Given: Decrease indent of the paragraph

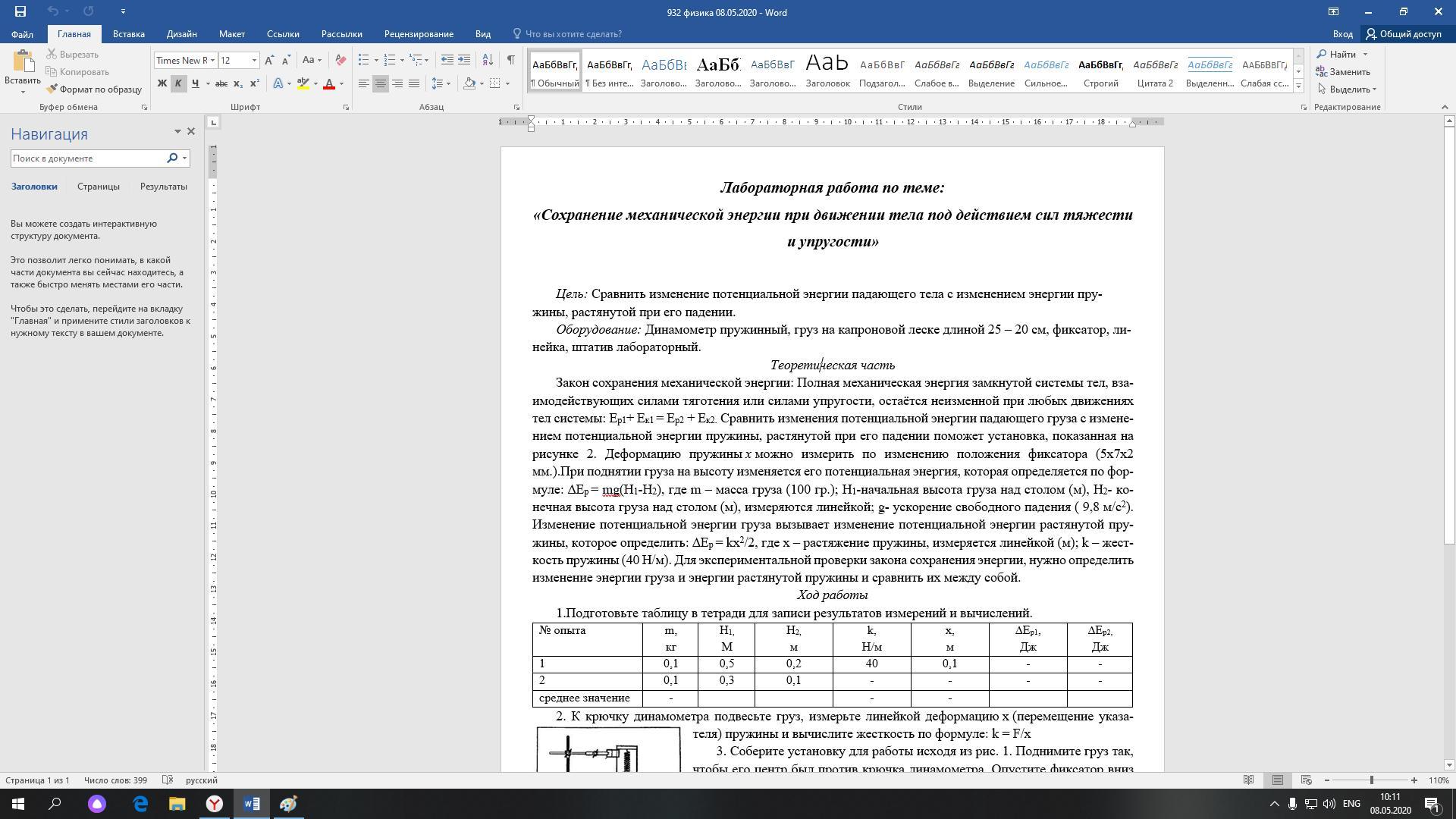Looking at the screenshot, I should (x=447, y=60).
